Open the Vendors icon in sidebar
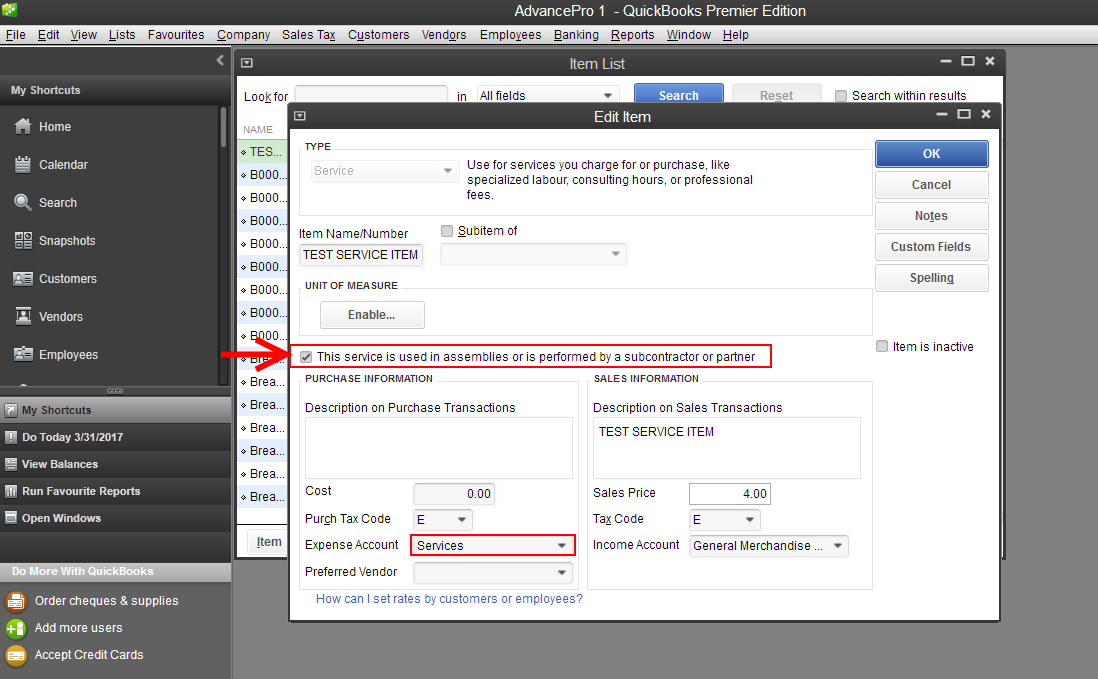The width and height of the screenshot is (1098, 679). [x=23, y=317]
